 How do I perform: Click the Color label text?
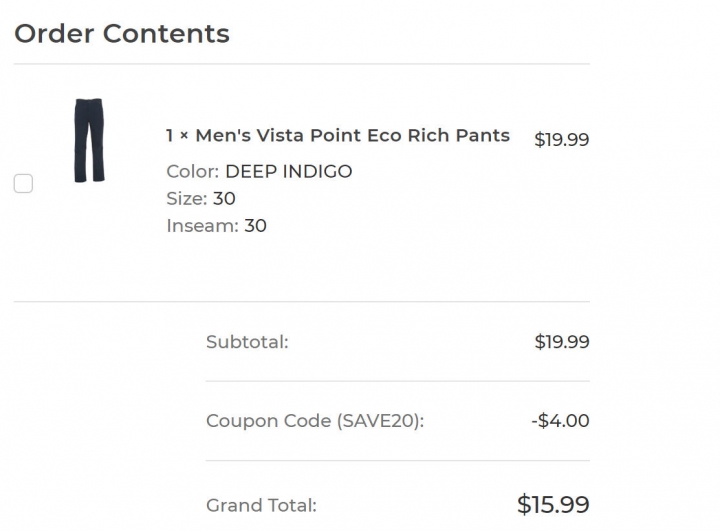[x=193, y=171]
